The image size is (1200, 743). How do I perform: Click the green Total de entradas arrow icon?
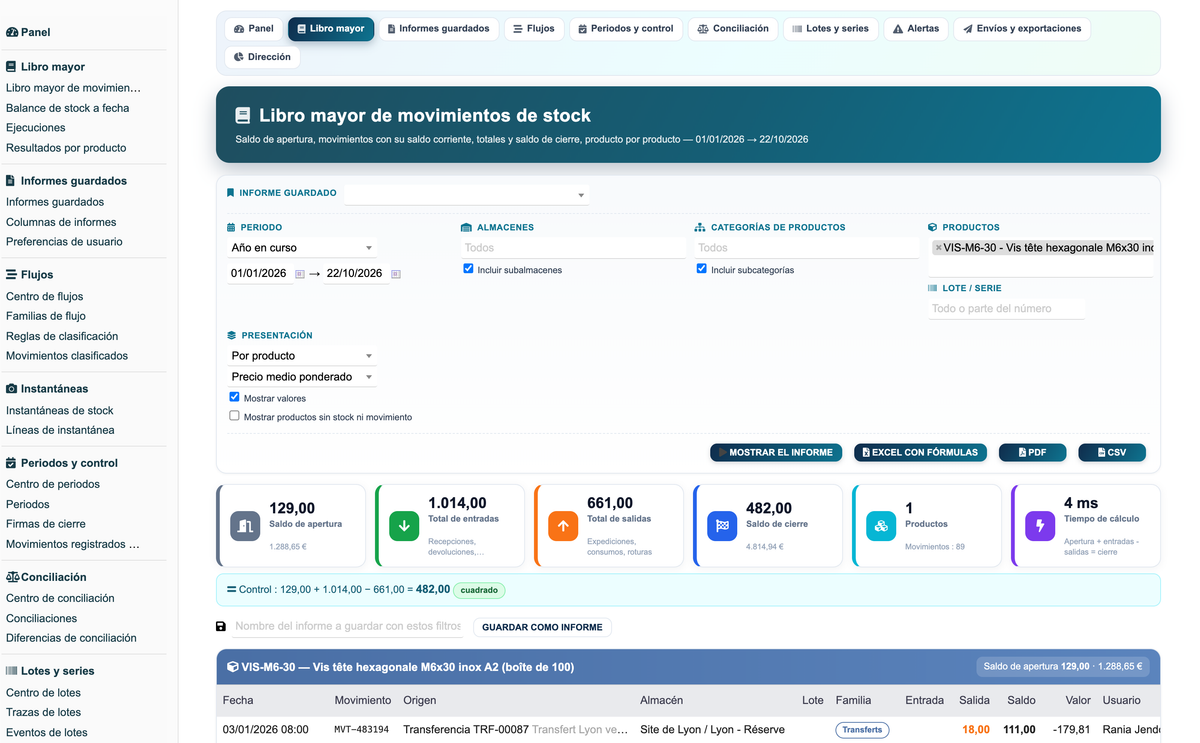[x=404, y=525]
